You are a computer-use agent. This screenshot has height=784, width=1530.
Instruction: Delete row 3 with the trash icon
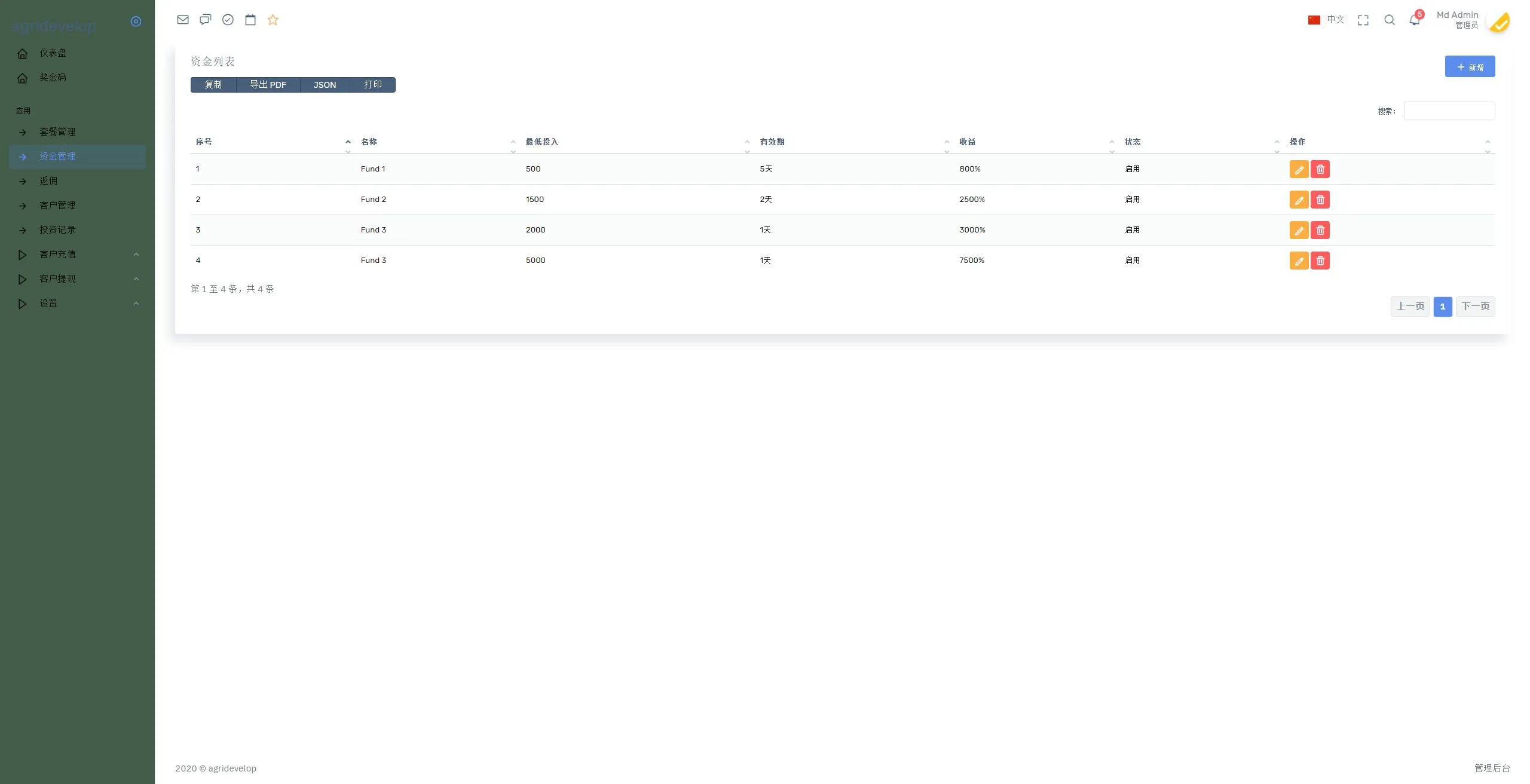[1320, 230]
